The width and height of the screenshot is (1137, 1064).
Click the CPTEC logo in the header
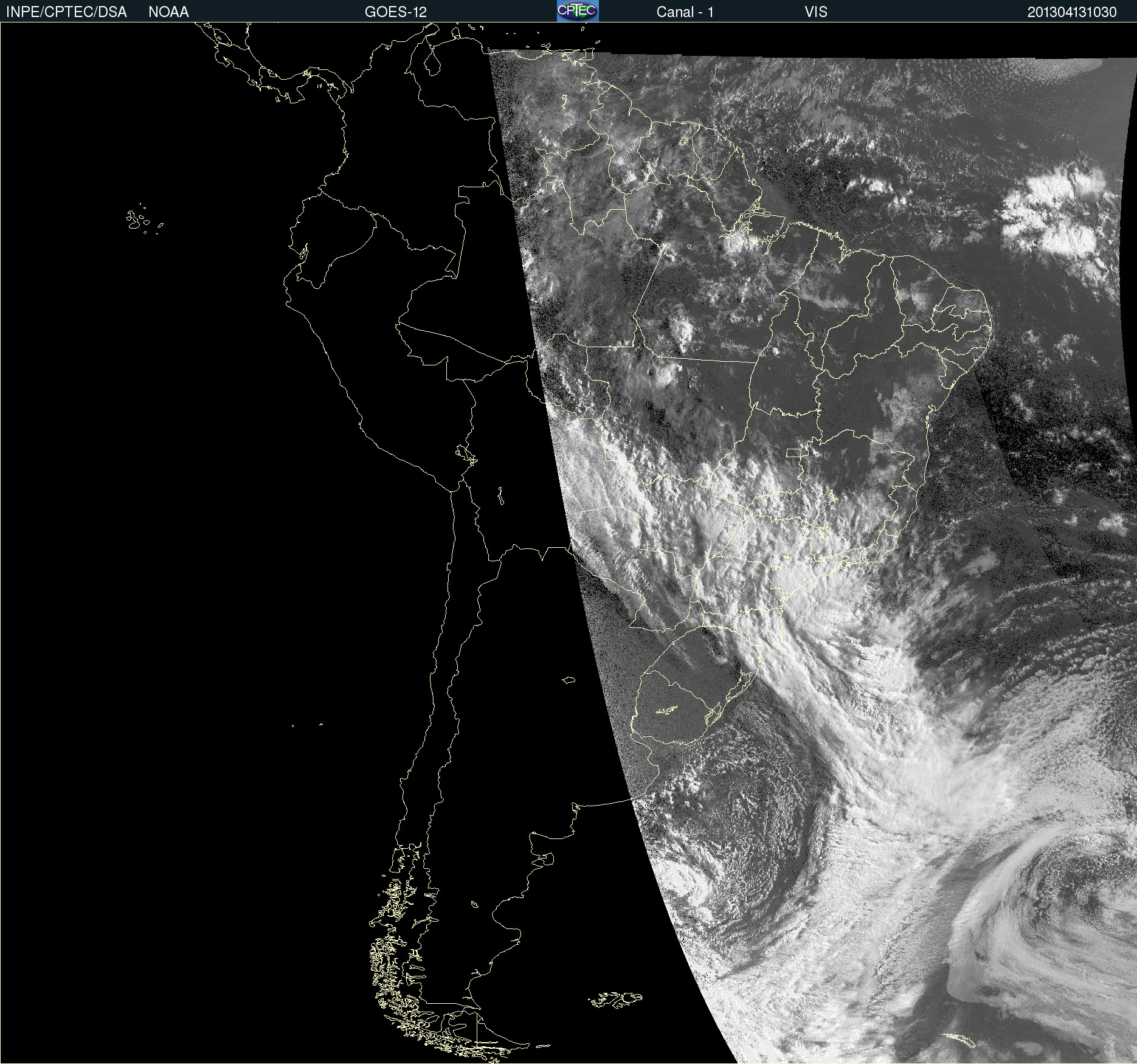pyautogui.click(x=578, y=11)
